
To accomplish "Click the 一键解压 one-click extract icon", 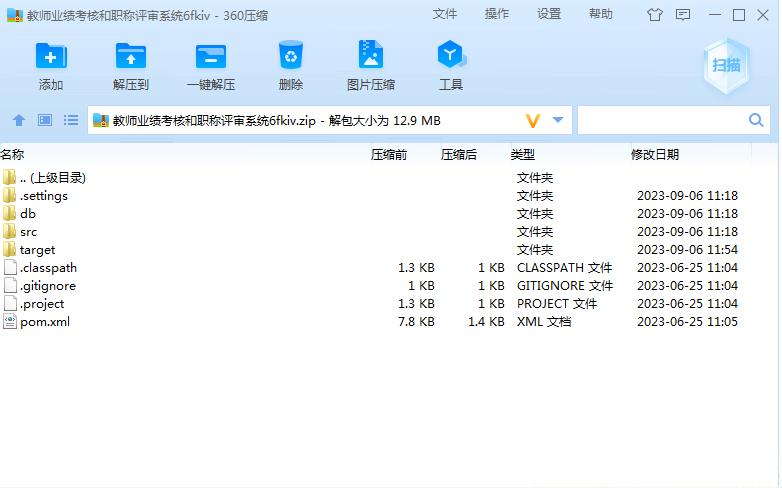I will pos(211,56).
